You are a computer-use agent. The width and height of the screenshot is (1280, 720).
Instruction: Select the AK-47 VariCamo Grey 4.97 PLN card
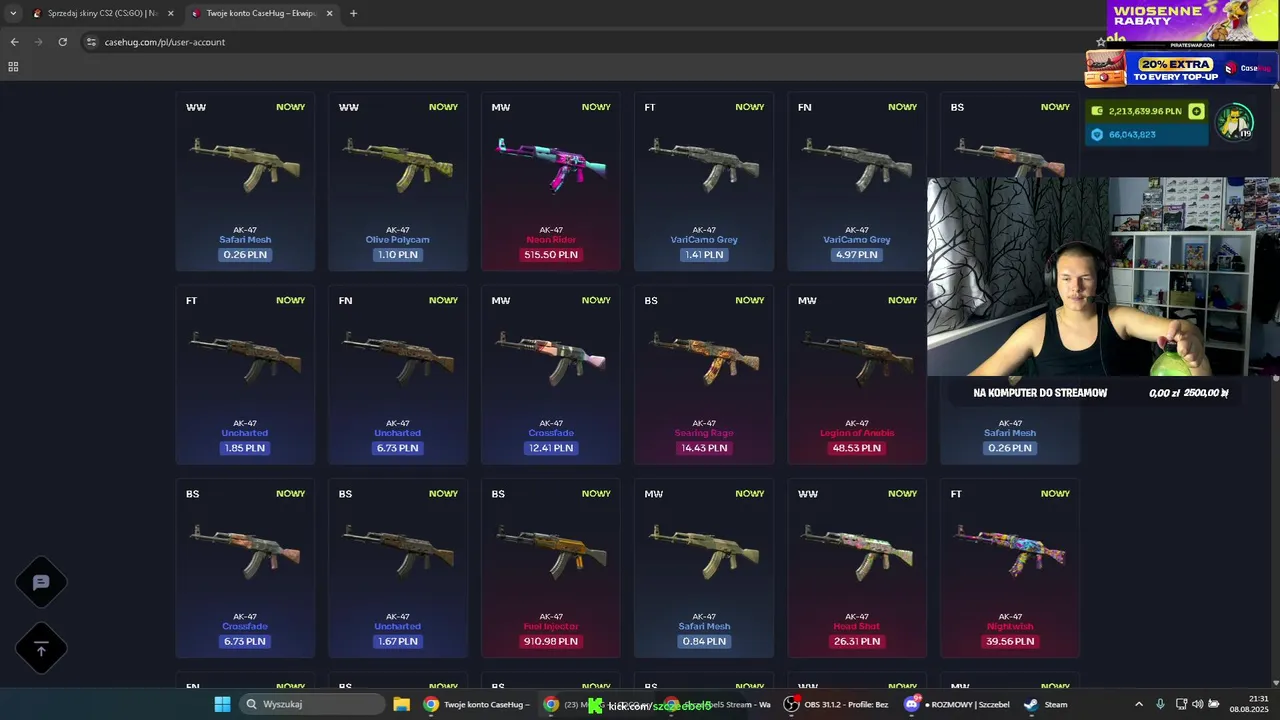857,181
